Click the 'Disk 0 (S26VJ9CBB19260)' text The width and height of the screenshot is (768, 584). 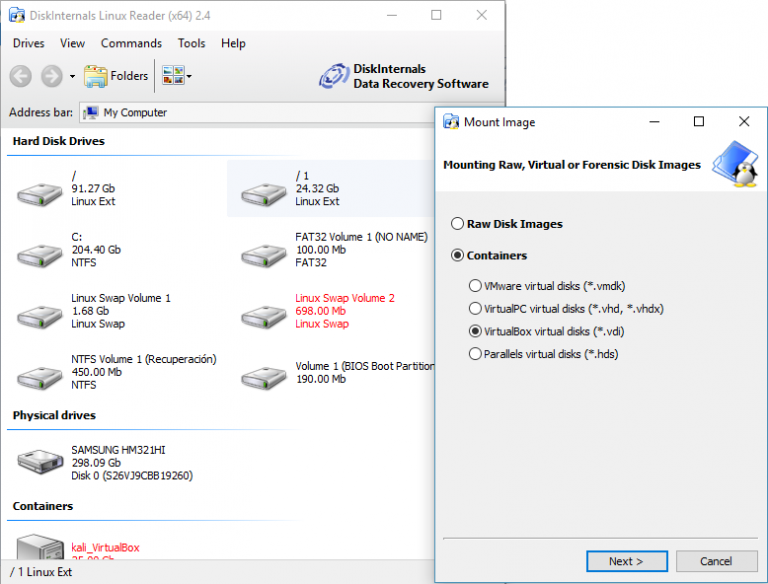click(132, 476)
